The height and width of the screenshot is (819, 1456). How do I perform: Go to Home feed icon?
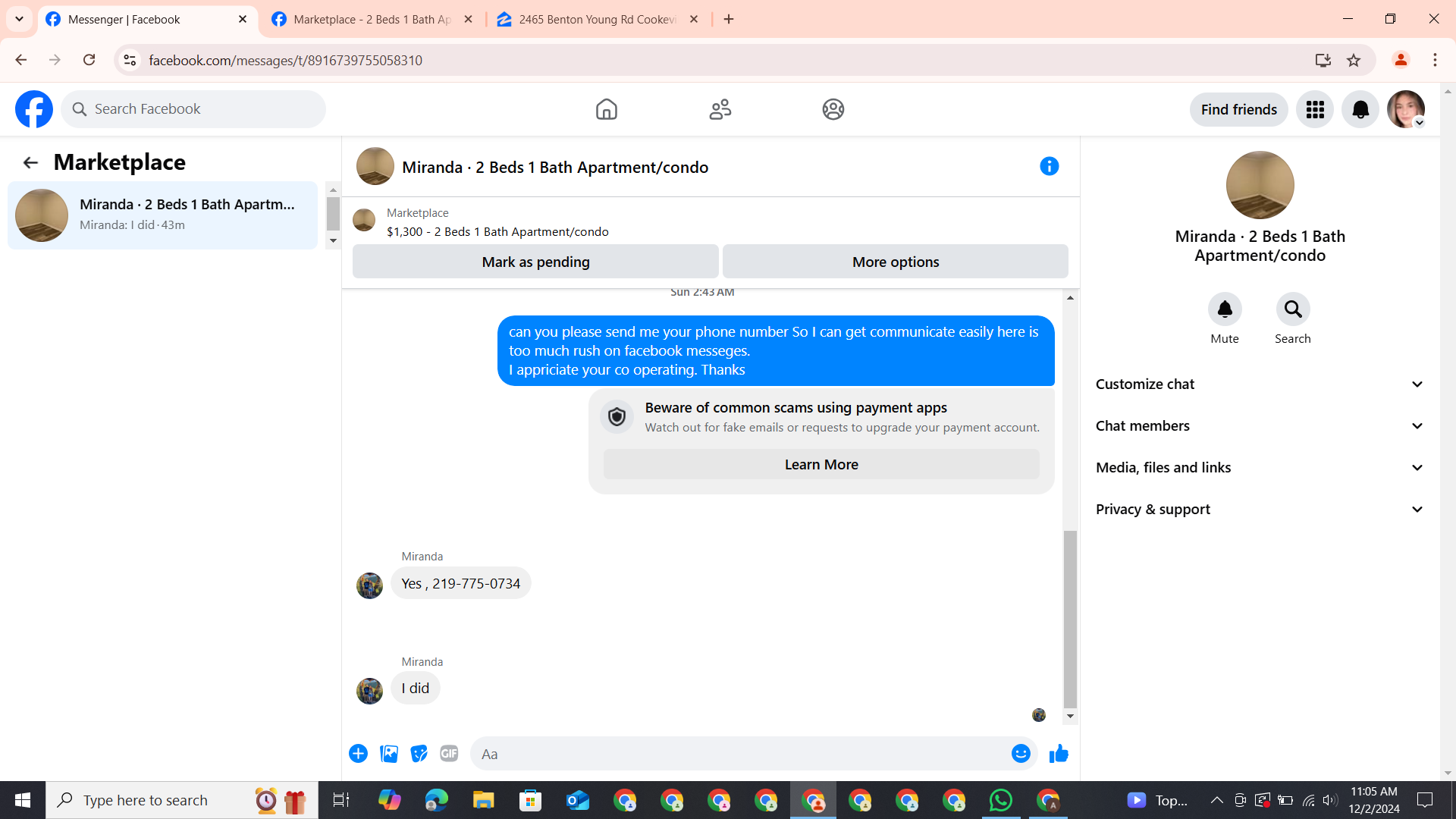click(606, 109)
